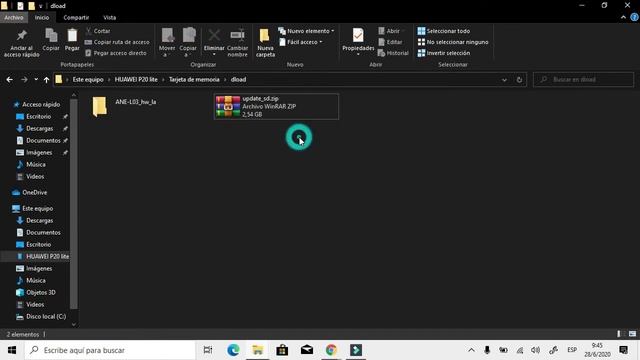Viewport: 640px width, 360px height.
Task: Open pinned Descargas under Acceso rápido
Action: click(x=39, y=129)
